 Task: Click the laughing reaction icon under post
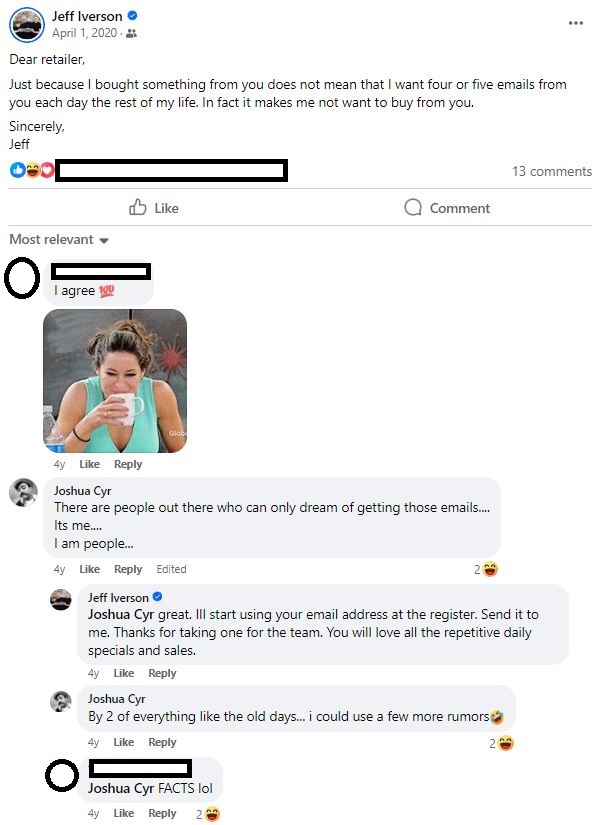[33, 170]
